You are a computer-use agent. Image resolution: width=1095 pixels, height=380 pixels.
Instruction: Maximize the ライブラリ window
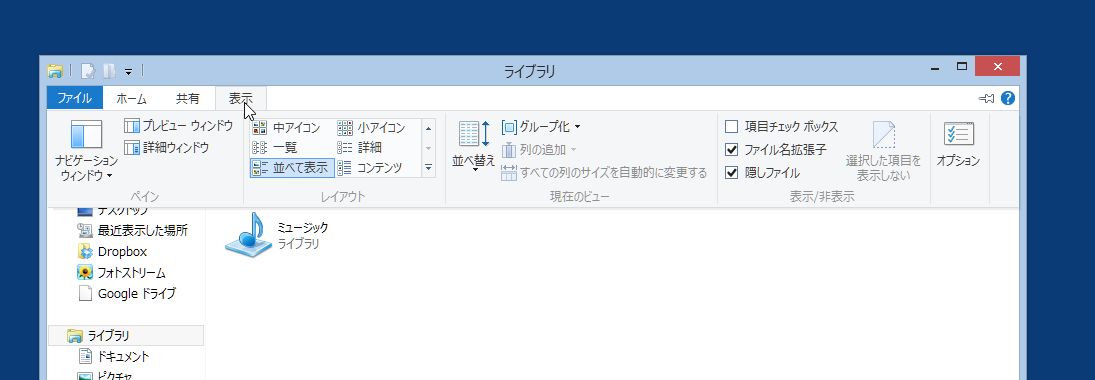coord(962,67)
